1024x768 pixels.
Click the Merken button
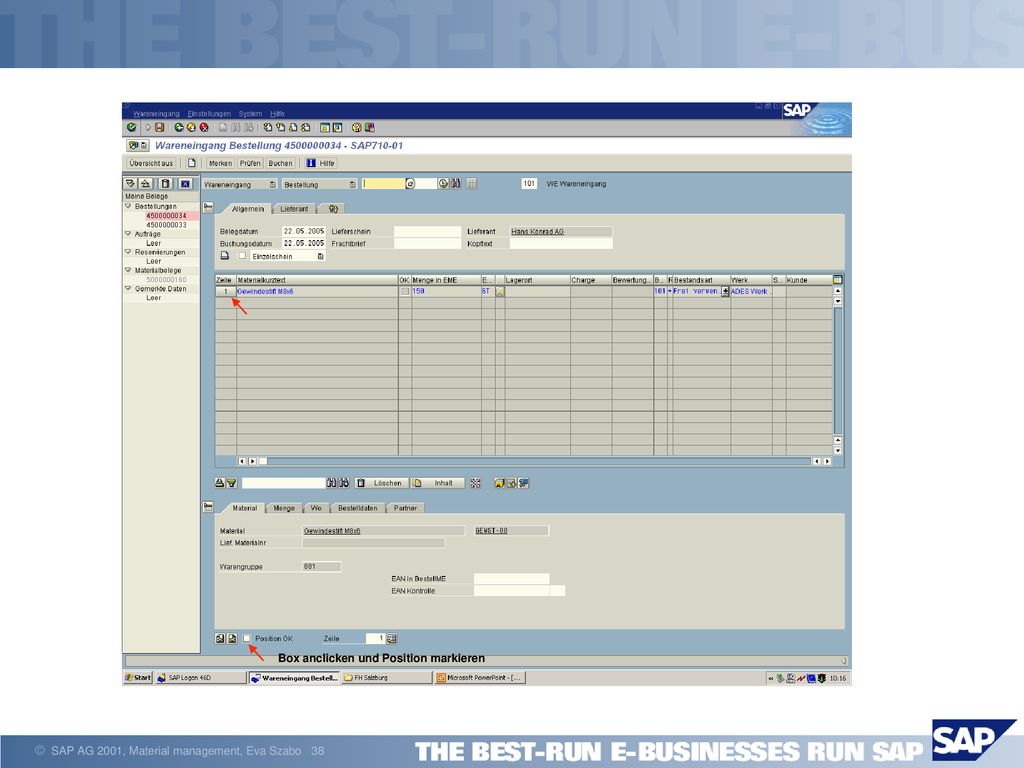pos(220,163)
